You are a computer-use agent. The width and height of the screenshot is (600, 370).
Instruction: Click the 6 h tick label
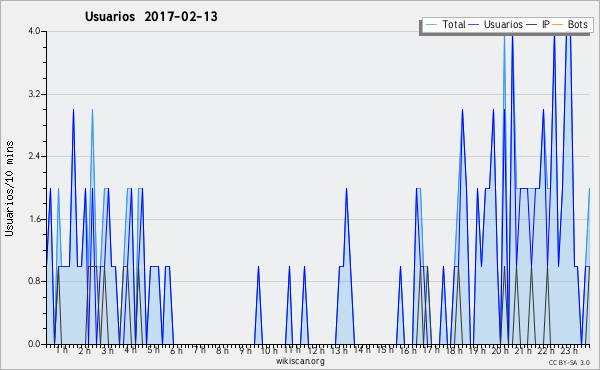coord(176,350)
